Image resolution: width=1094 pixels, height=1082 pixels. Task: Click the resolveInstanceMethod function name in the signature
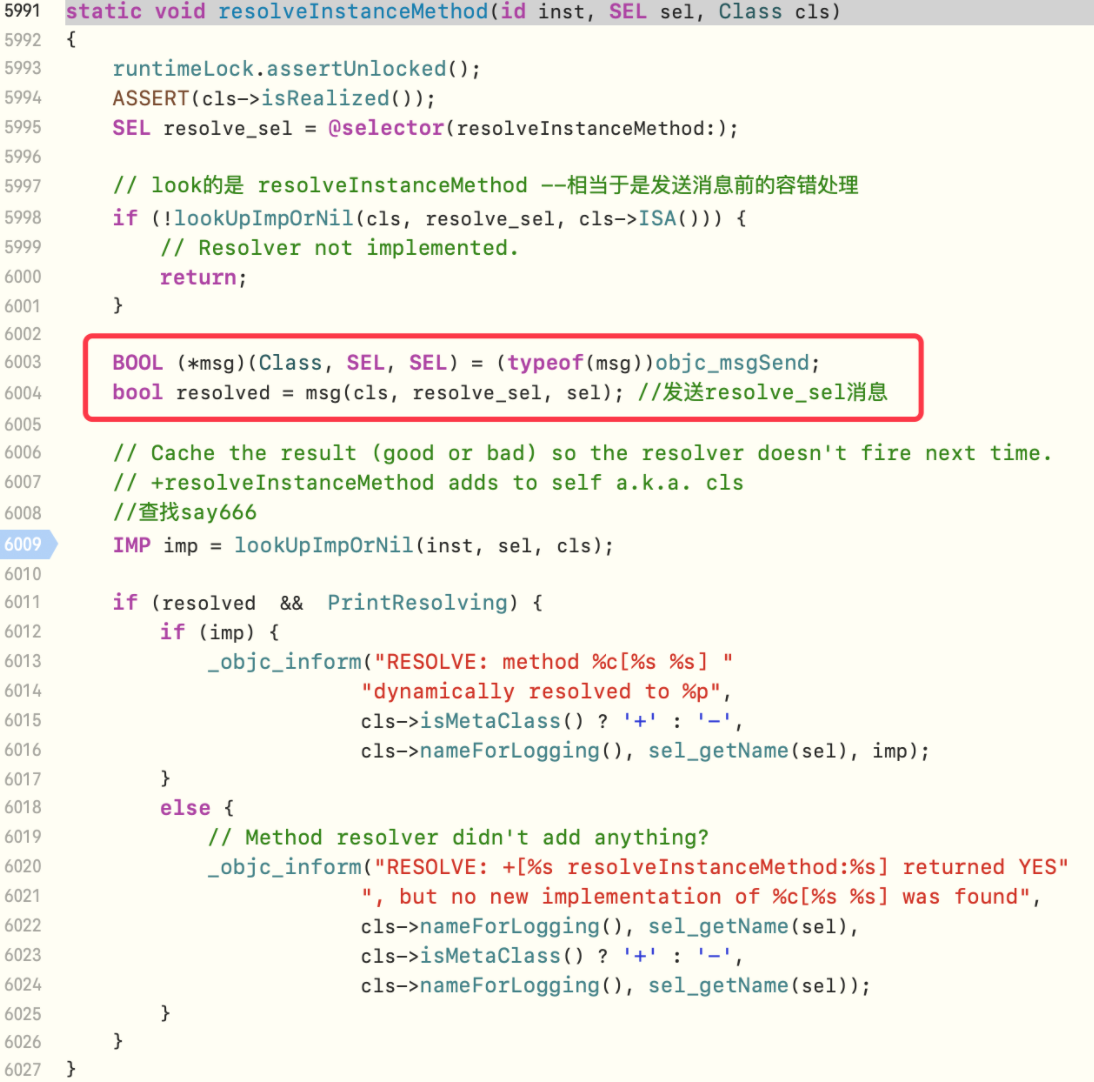(353, 11)
